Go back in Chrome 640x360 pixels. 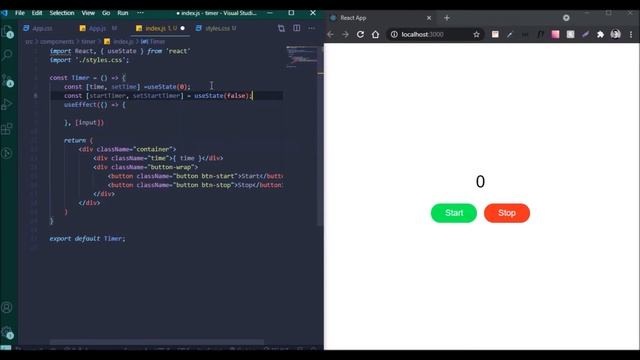[x=330, y=34]
